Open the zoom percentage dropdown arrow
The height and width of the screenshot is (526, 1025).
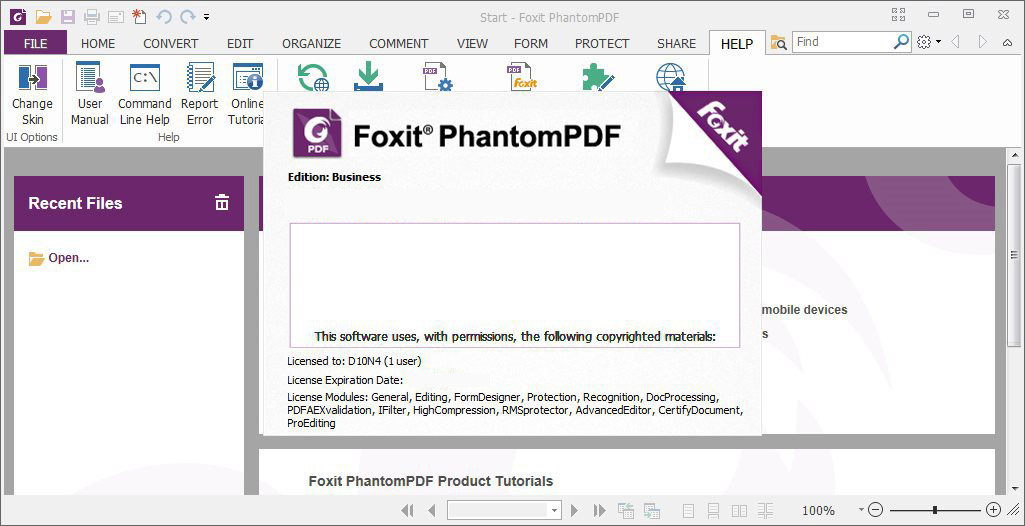coord(861,510)
